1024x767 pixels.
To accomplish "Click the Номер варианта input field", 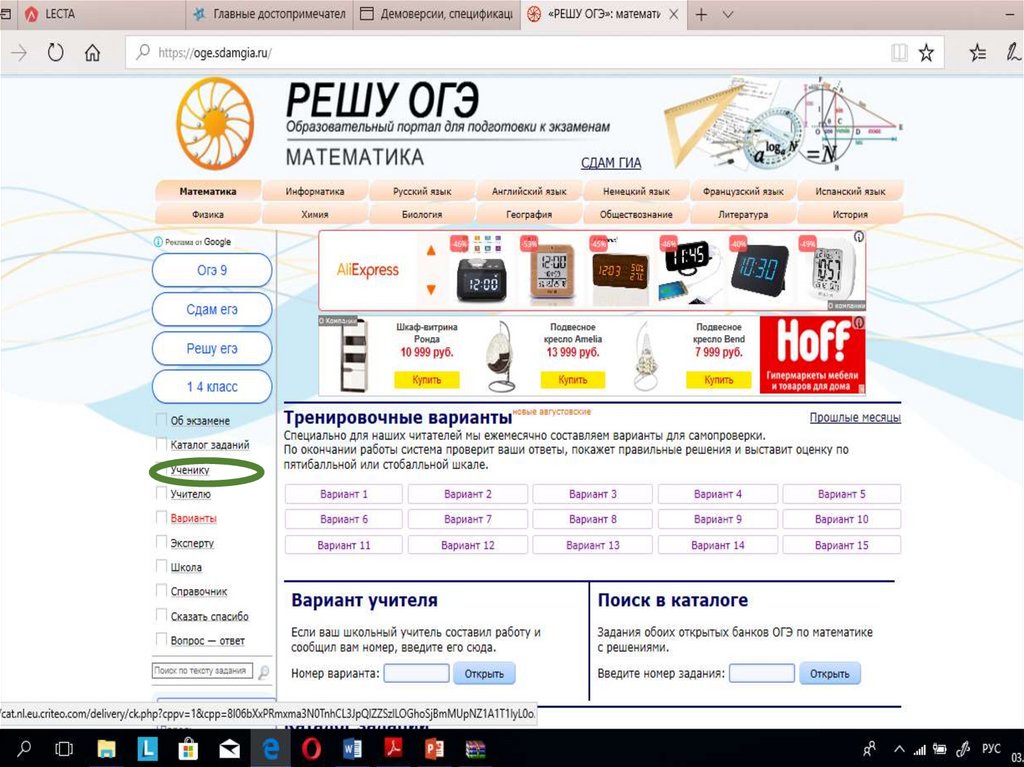I will [x=416, y=673].
